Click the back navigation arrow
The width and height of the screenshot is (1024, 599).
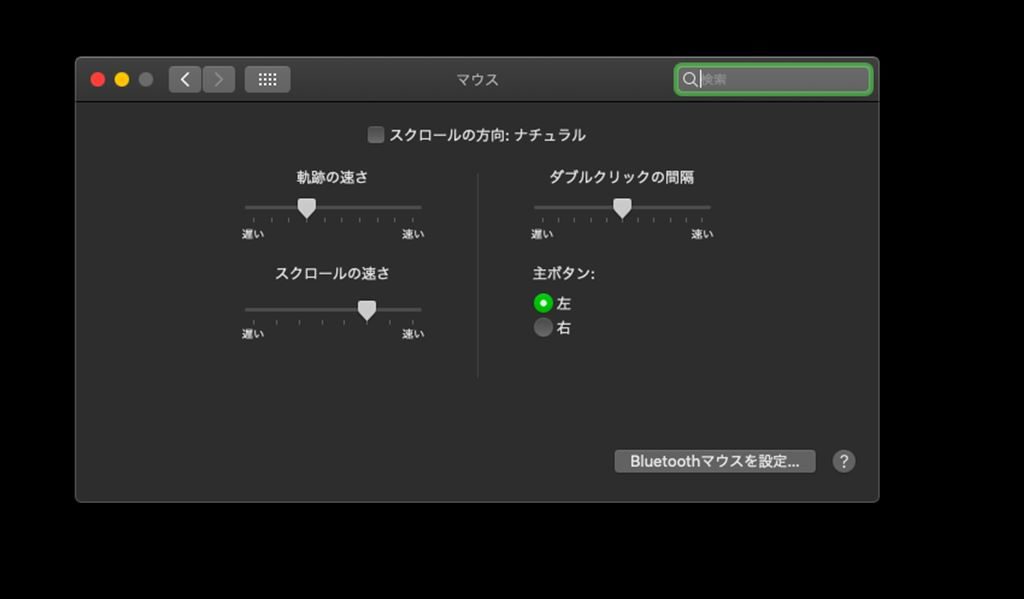click(185, 80)
